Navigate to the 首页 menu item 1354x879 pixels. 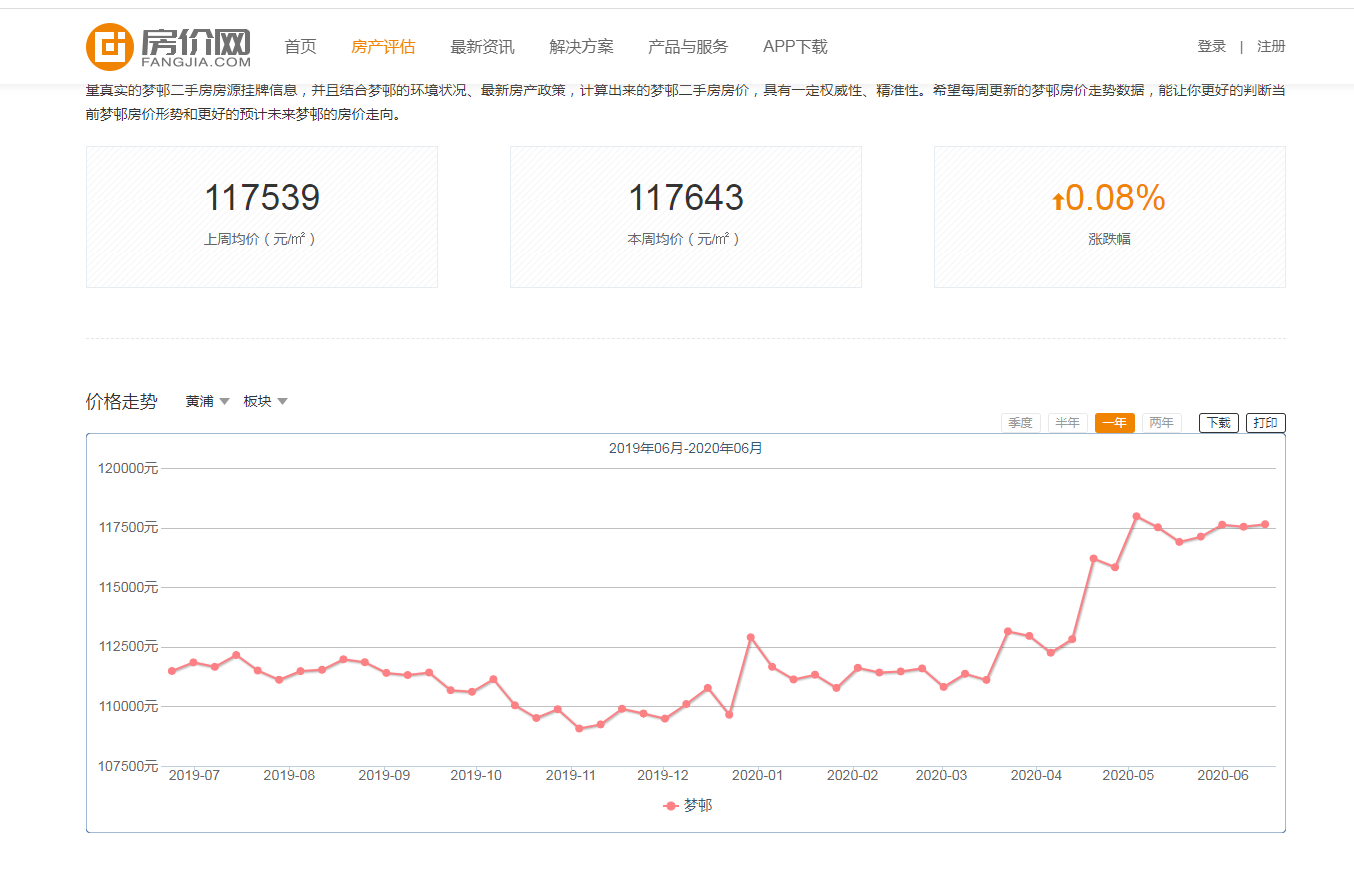point(301,45)
